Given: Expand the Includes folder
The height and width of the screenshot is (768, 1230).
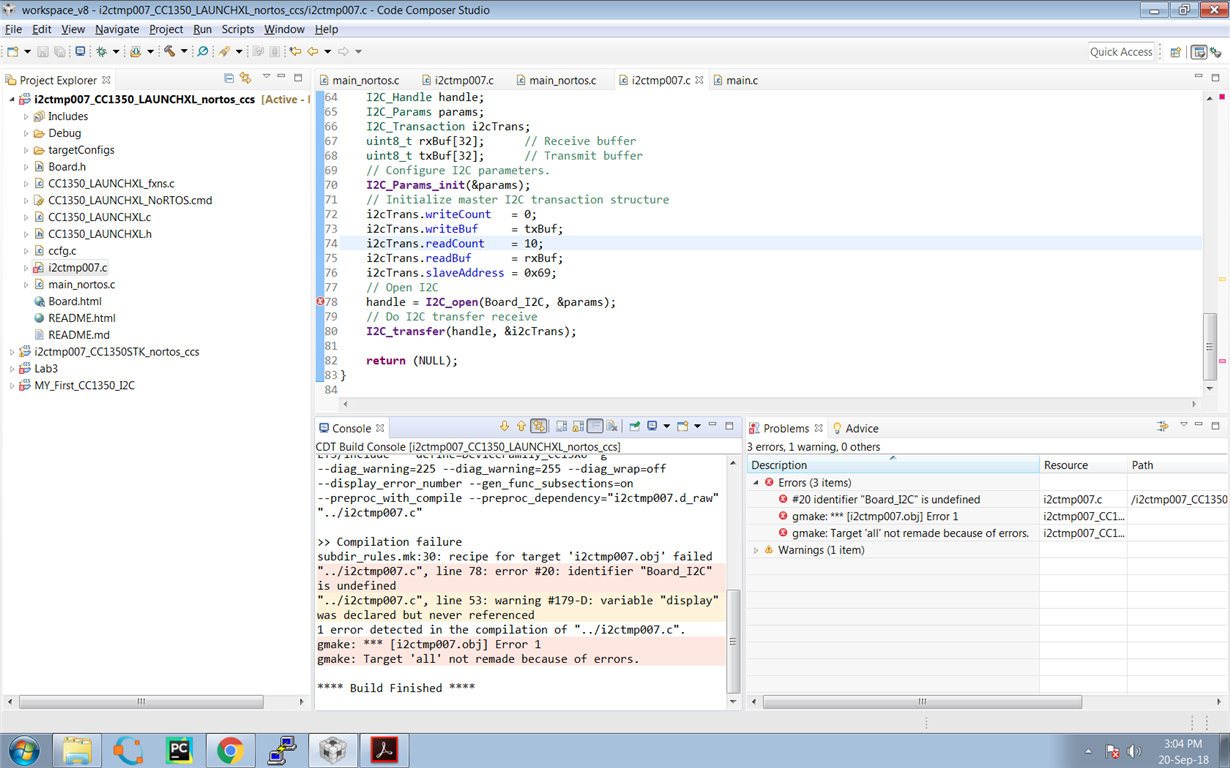Looking at the screenshot, I should coord(27,117).
